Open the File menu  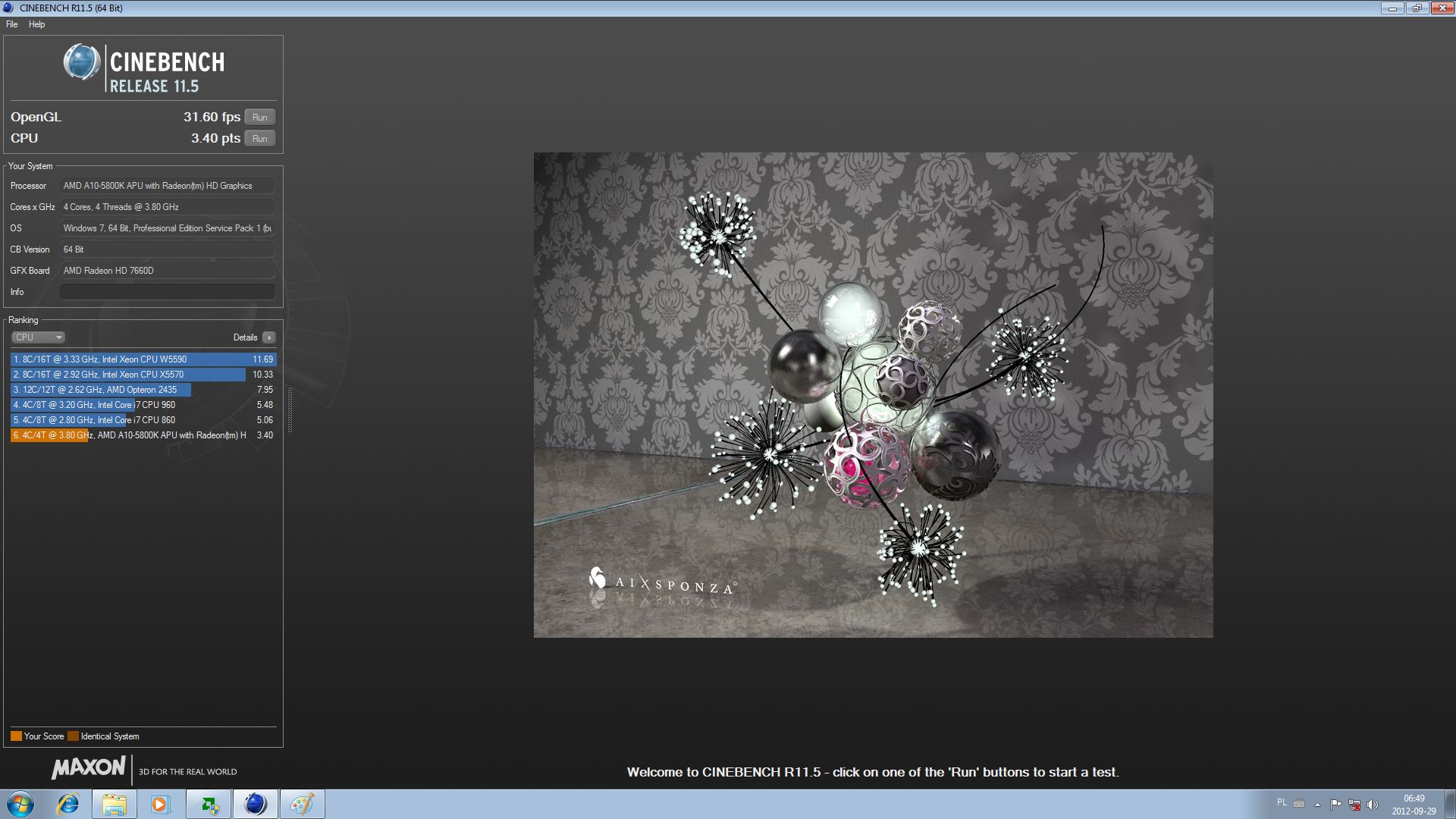click(12, 24)
